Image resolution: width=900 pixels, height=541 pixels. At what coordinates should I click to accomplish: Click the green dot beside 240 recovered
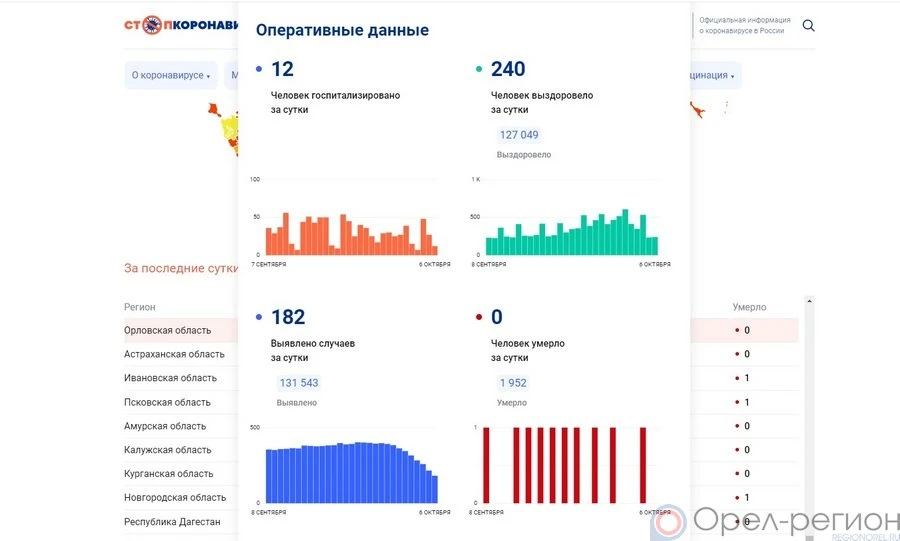click(x=479, y=70)
